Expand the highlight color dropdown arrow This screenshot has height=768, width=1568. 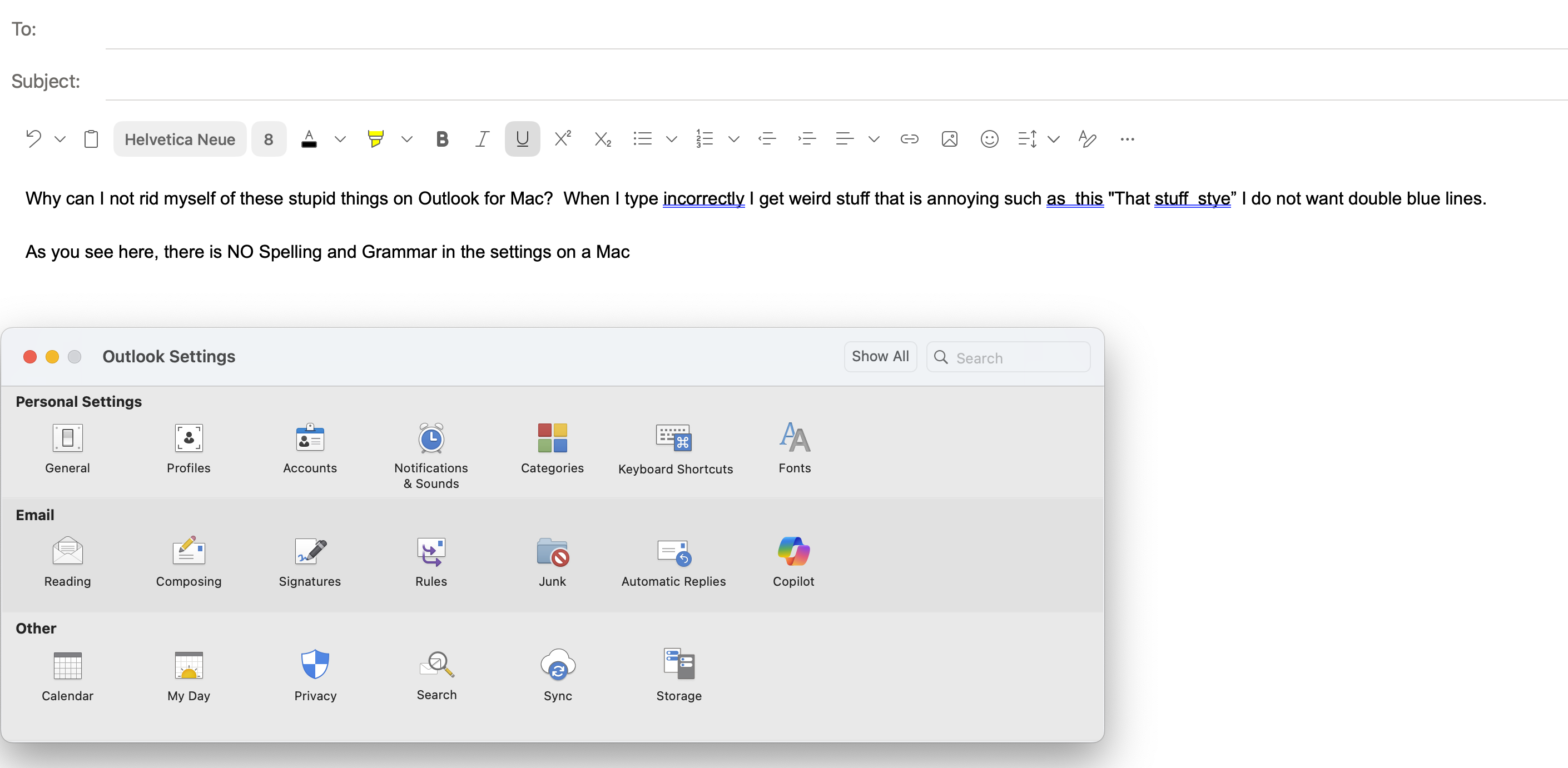pyautogui.click(x=407, y=139)
